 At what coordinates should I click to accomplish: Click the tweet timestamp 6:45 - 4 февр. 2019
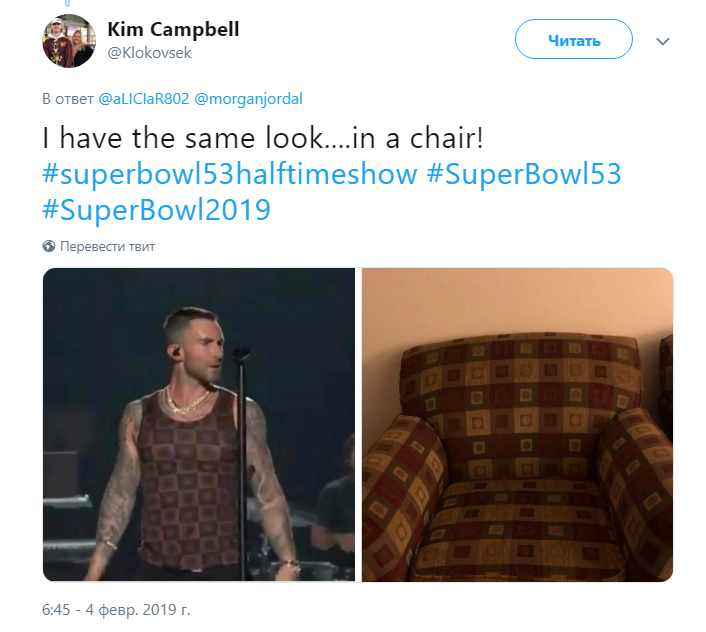[x=116, y=609]
